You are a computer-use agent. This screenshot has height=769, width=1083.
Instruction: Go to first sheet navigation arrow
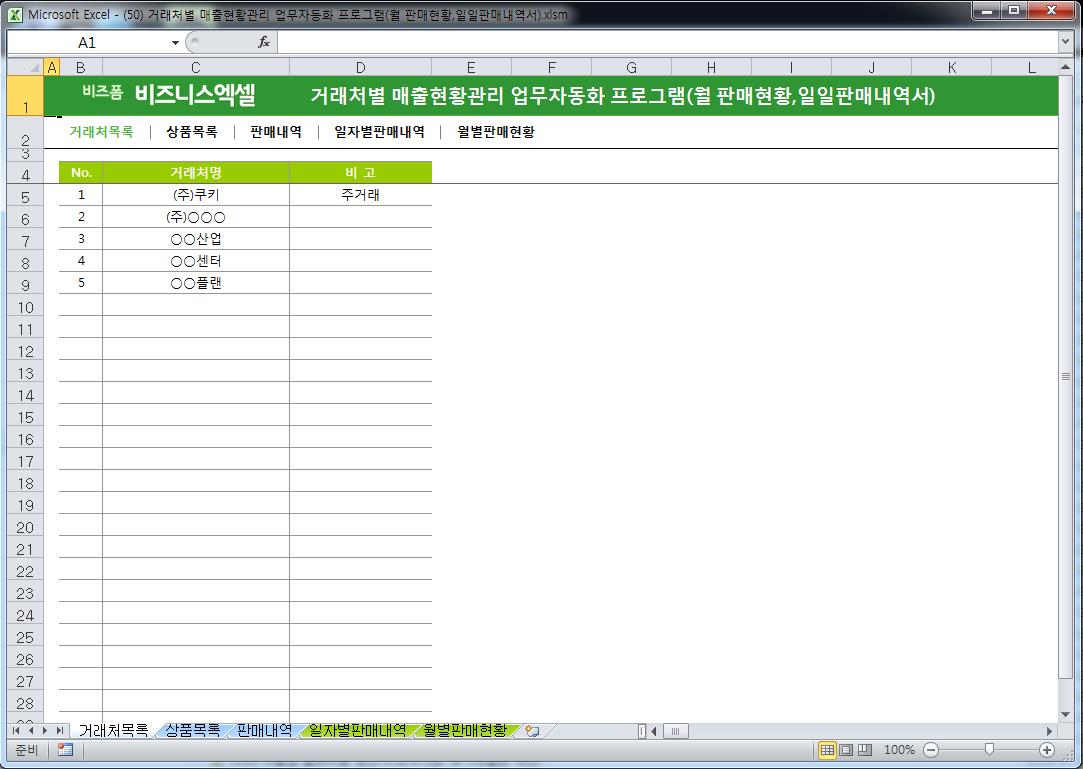(x=16, y=730)
